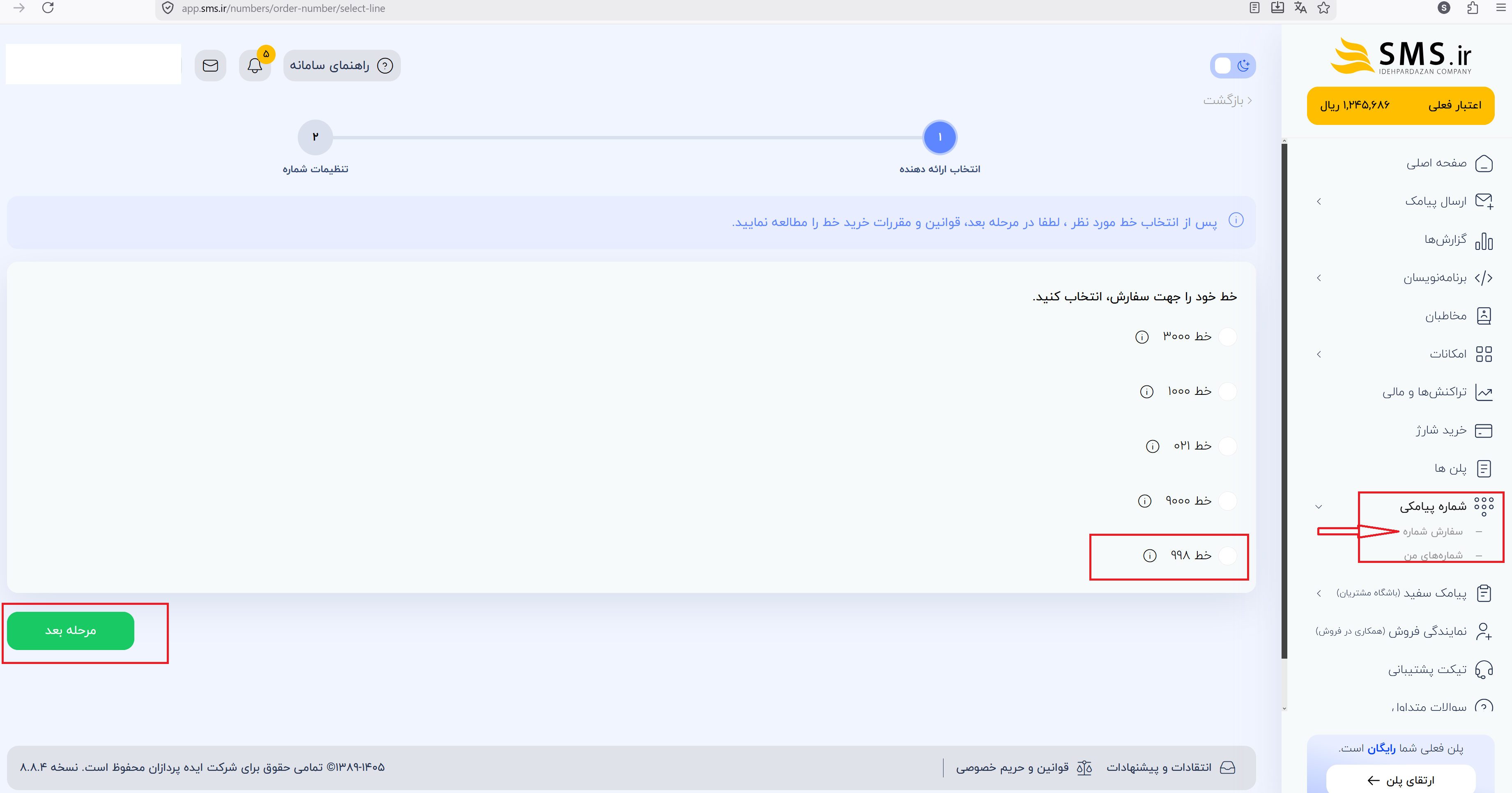Toggle the dark mode switch
The image size is (1512, 793).
[1233, 66]
